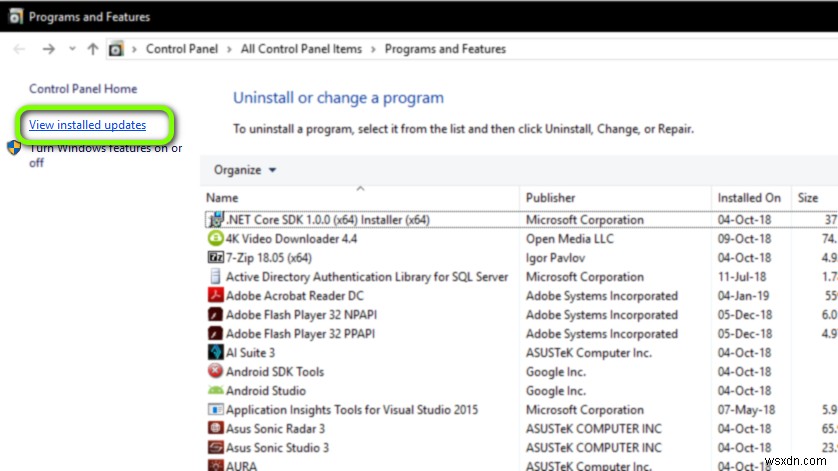Select Application Insights Tools for Visual Studio 2015
The width and height of the screenshot is (838, 471).
352,410
